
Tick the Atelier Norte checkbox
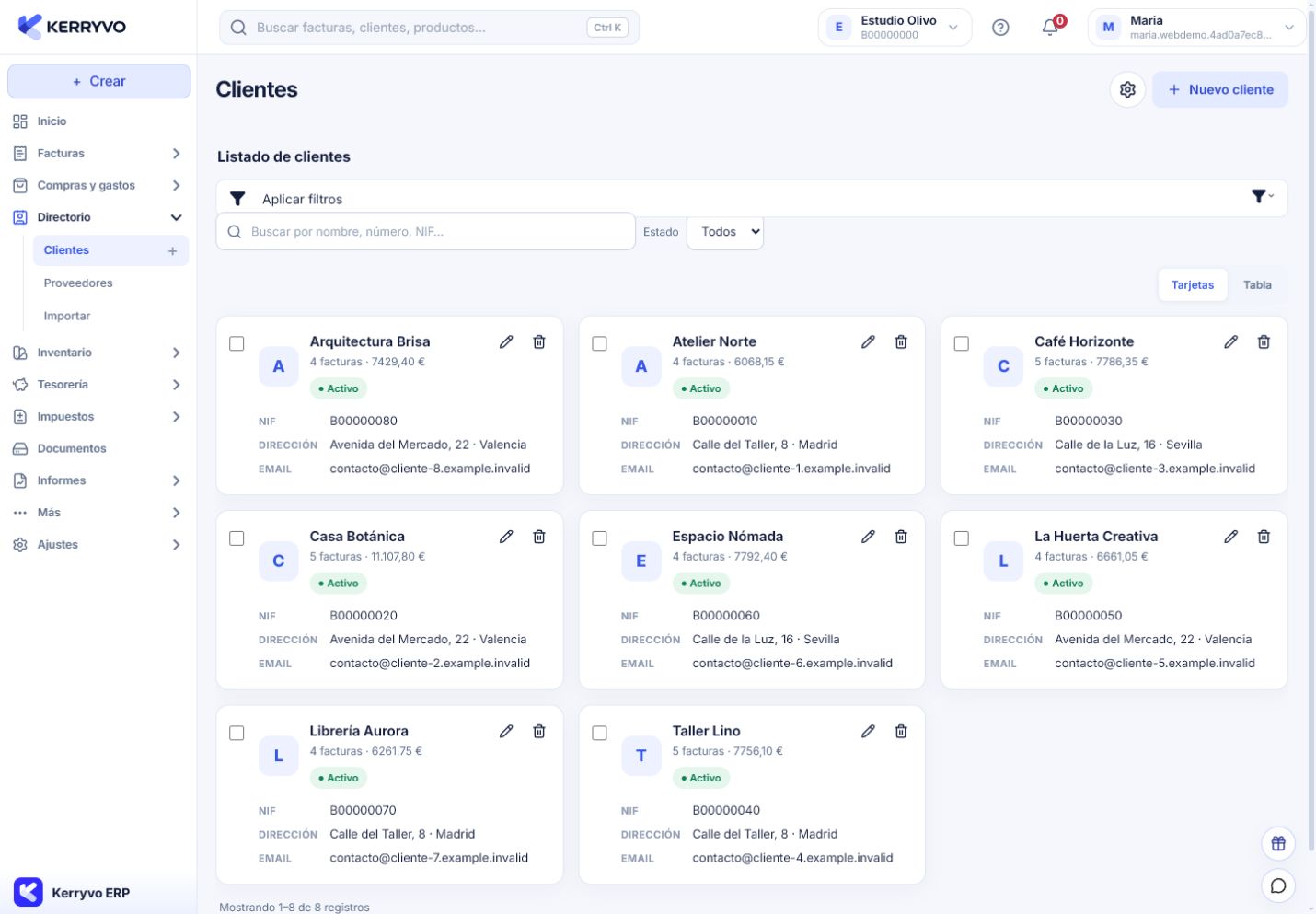click(x=599, y=343)
